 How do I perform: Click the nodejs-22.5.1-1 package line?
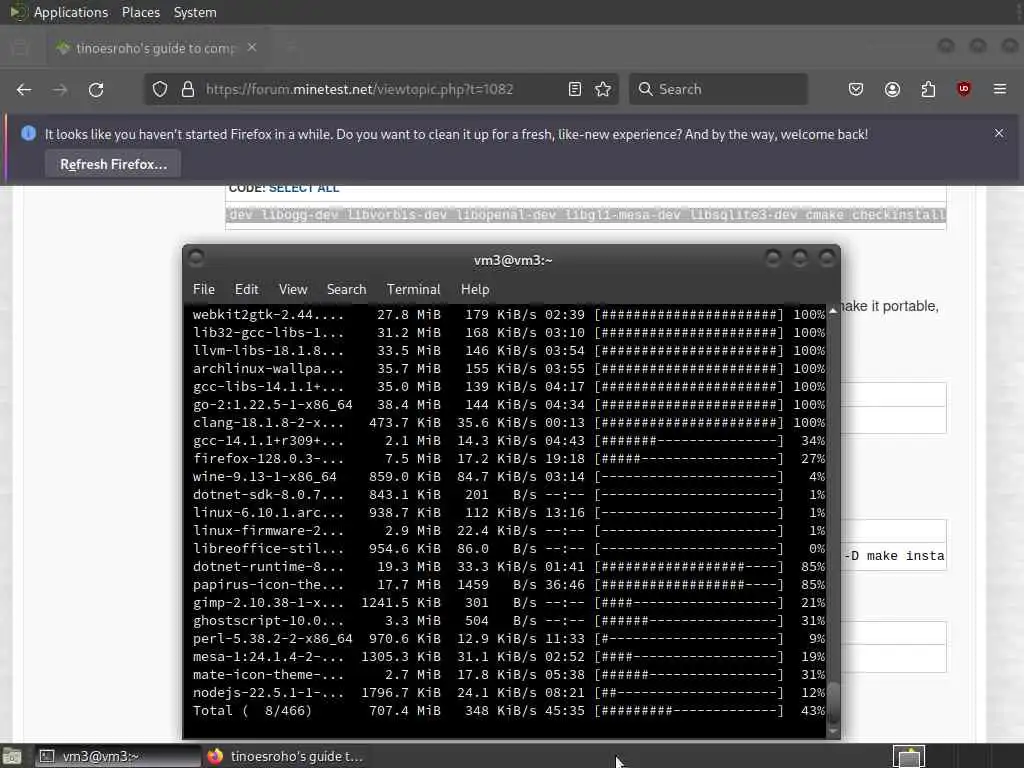(509, 693)
